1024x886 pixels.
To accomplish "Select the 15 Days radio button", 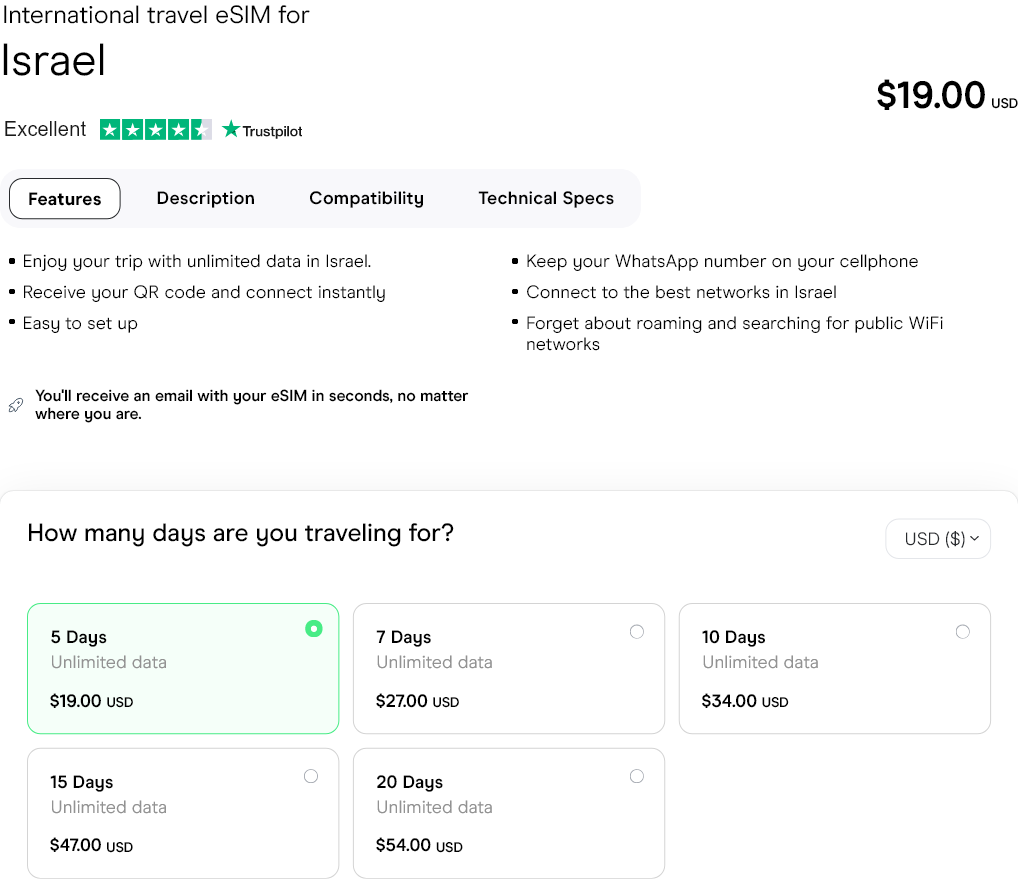I will 311,776.
